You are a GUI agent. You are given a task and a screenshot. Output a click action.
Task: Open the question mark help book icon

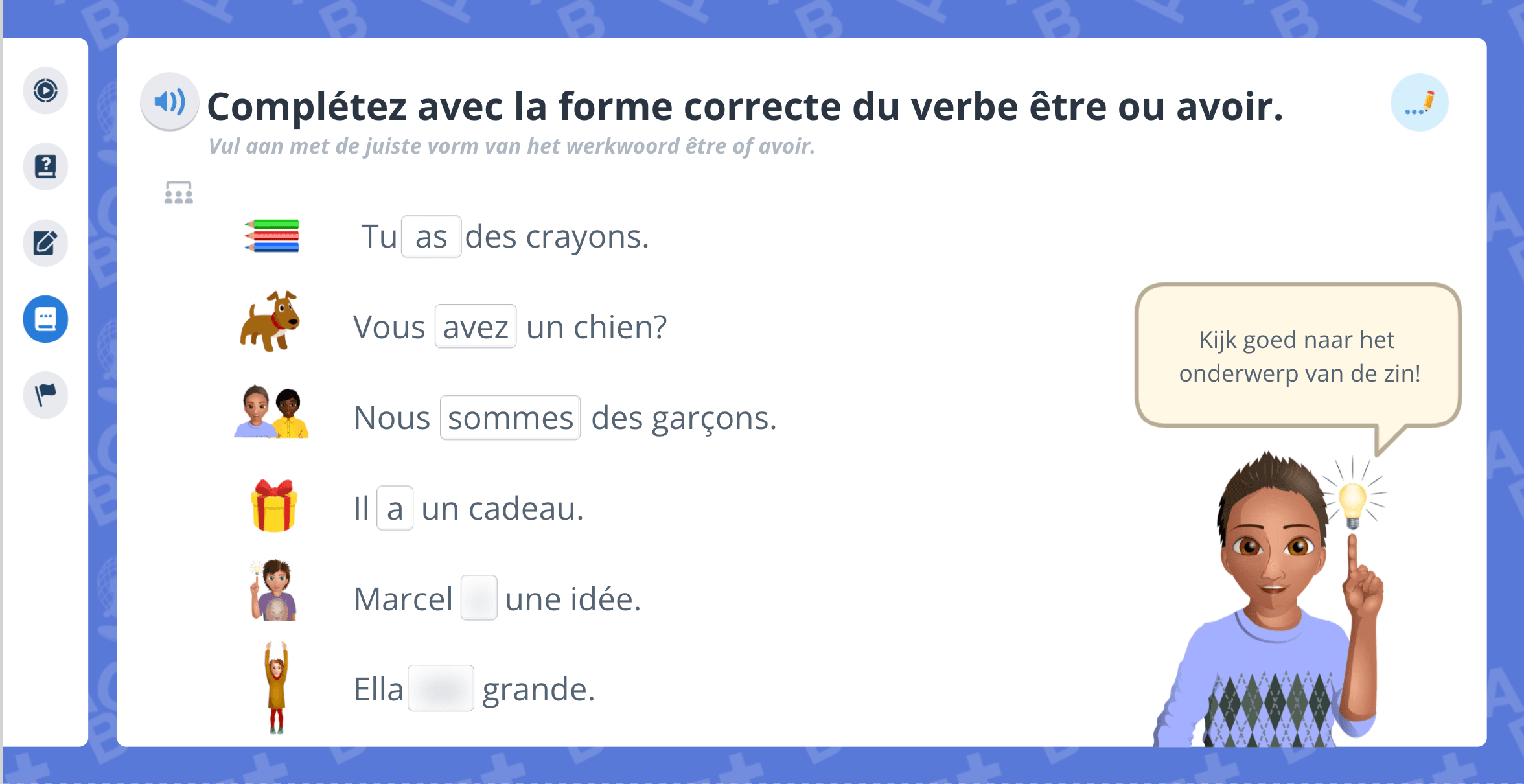45,167
